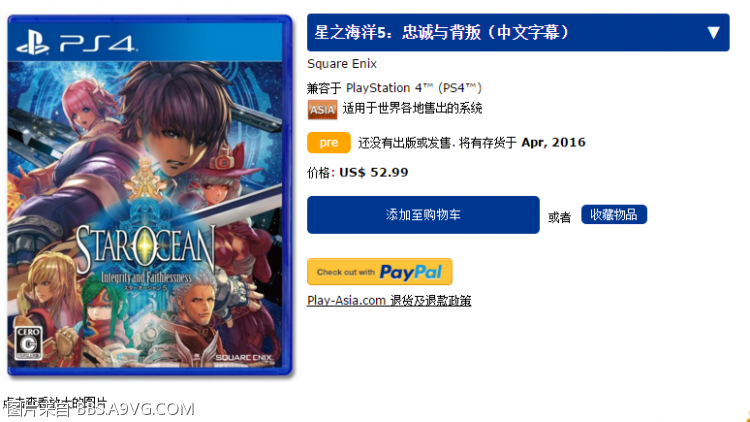This screenshot has height=422, width=750.
Task: Open the Play-Asia.com return and refund policy link
Action: click(x=389, y=300)
